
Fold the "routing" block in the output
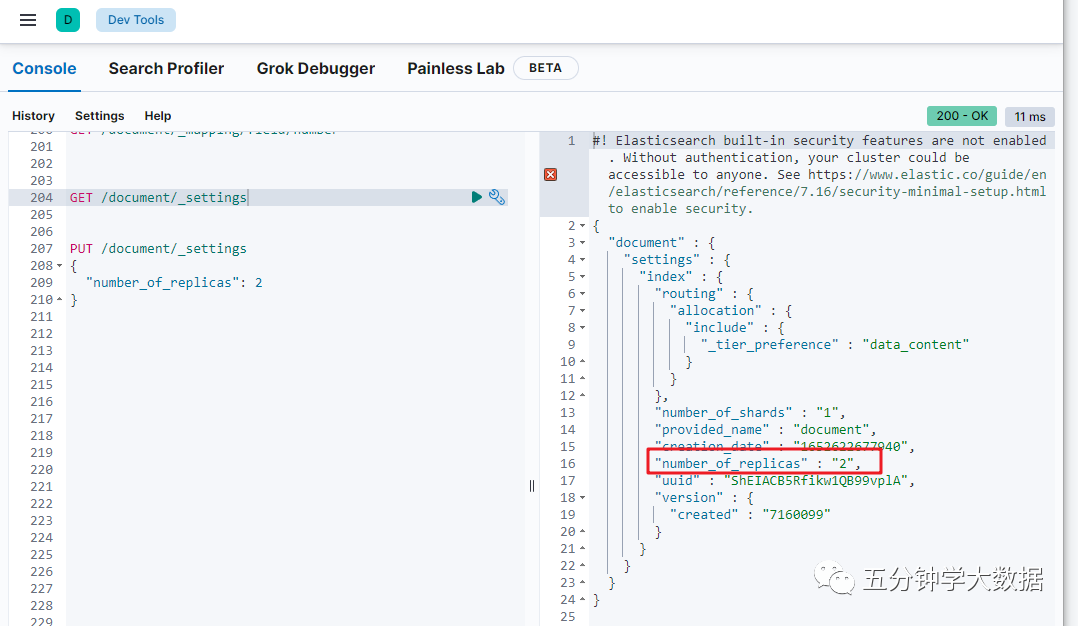[583, 294]
